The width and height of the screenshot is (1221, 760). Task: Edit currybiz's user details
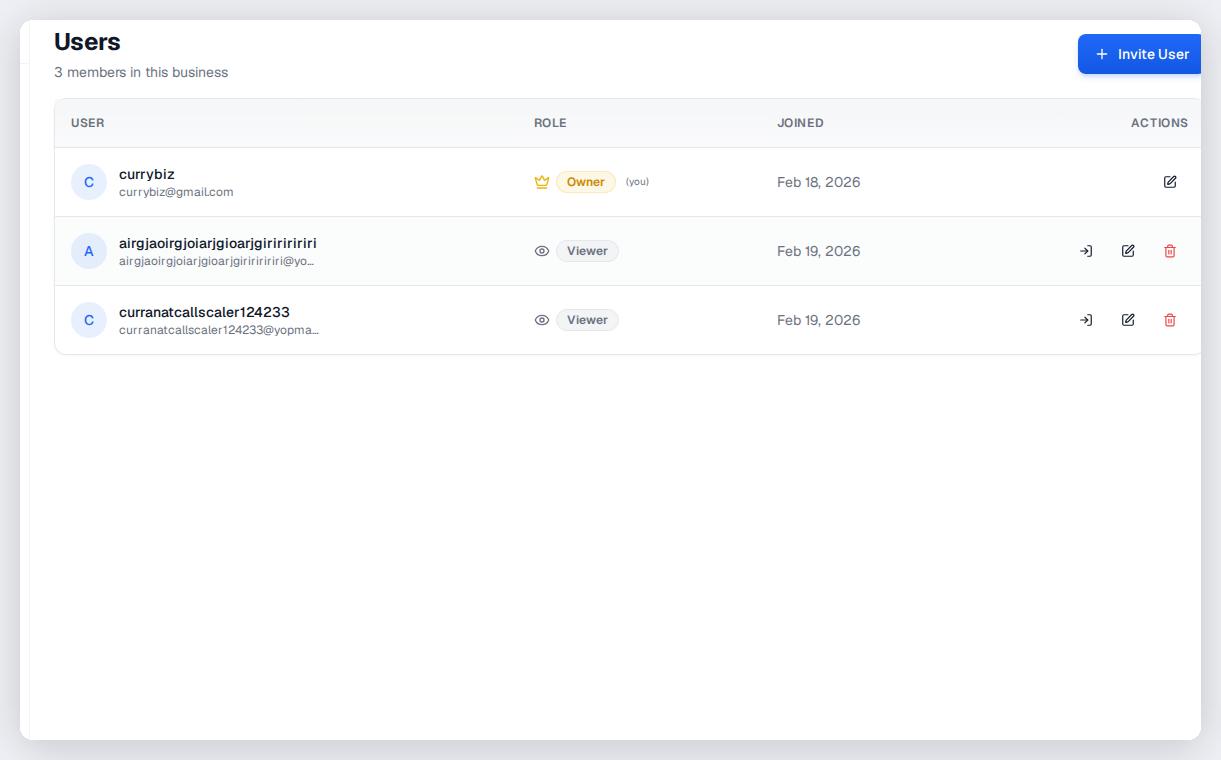point(1169,182)
